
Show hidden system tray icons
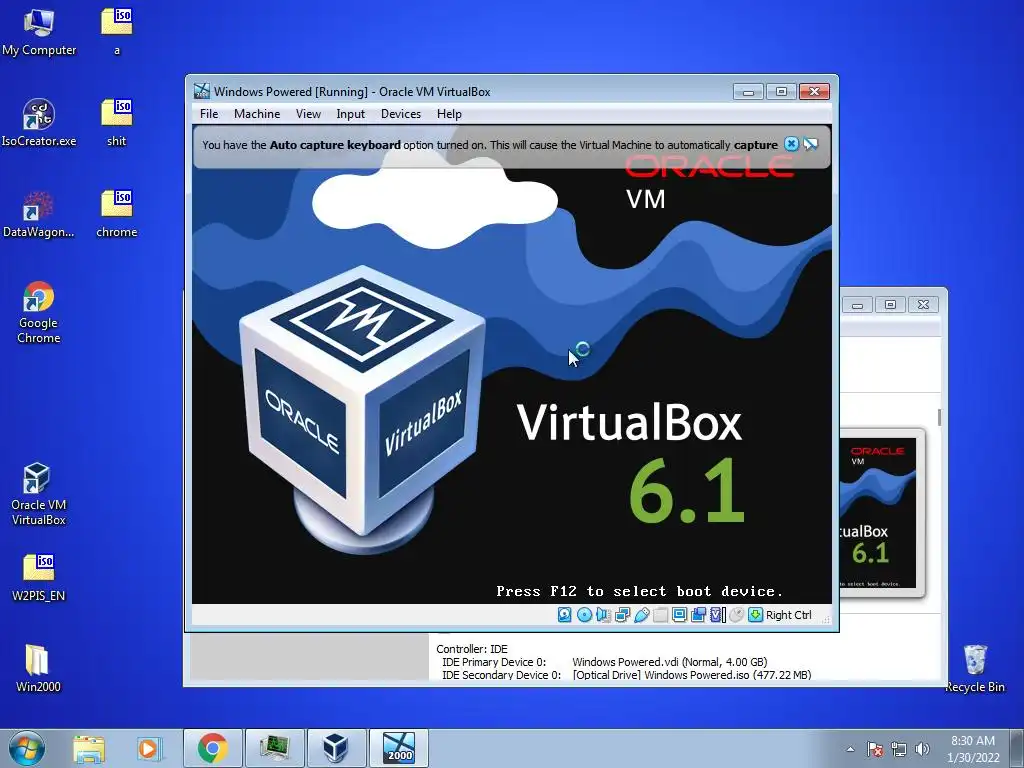[850, 749]
